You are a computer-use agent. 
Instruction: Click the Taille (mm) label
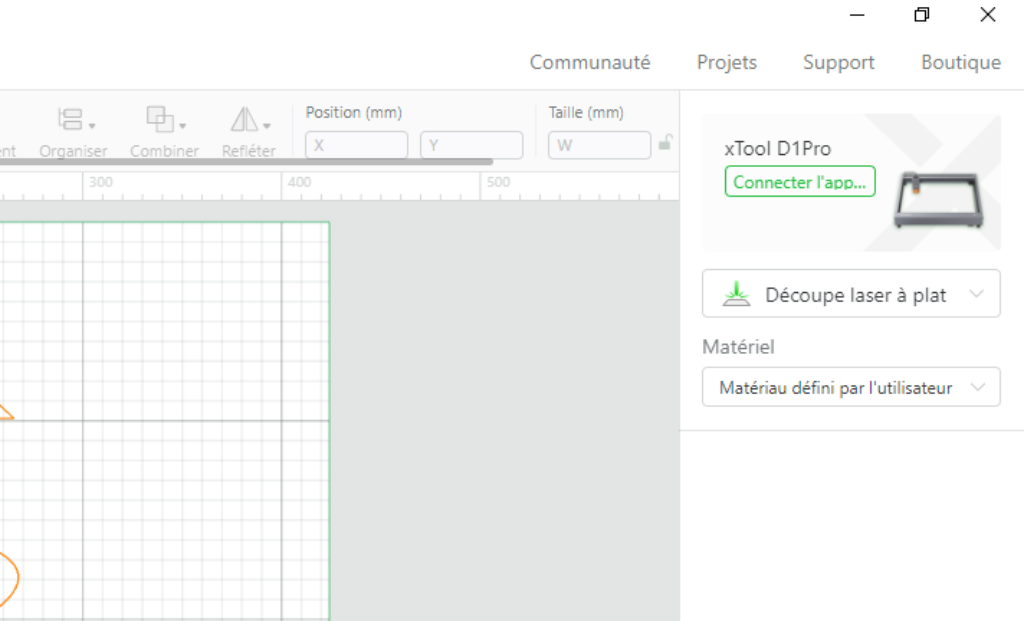click(x=586, y=112)
